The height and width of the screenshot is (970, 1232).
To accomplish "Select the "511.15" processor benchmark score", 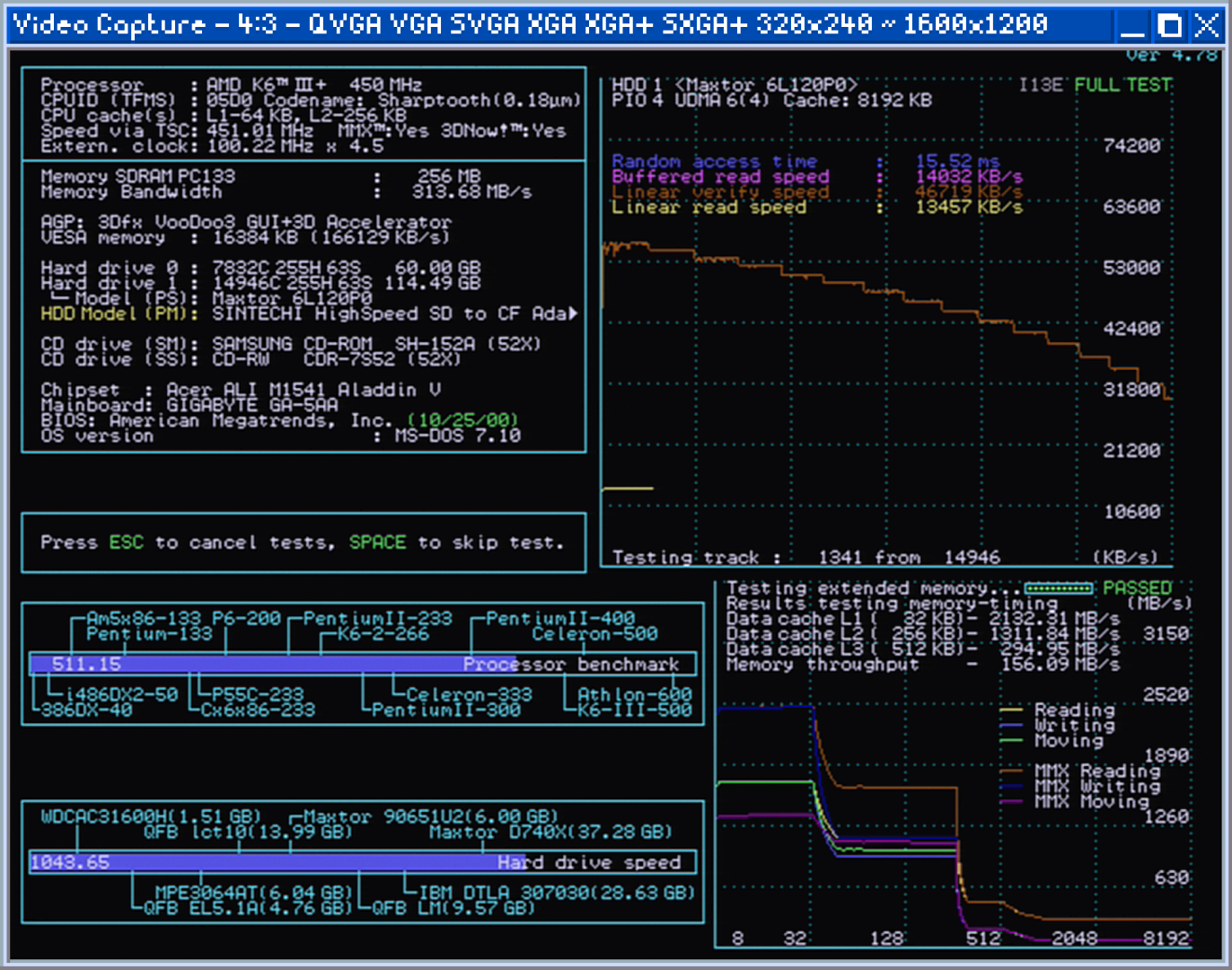I will click(86, 665).
